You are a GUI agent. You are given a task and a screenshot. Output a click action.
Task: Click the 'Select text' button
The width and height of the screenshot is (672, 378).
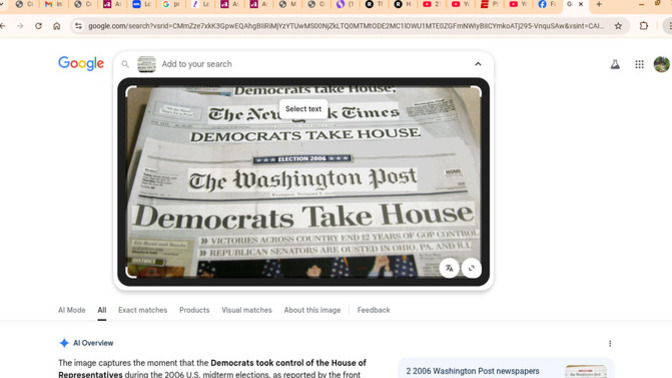(303, 109)
